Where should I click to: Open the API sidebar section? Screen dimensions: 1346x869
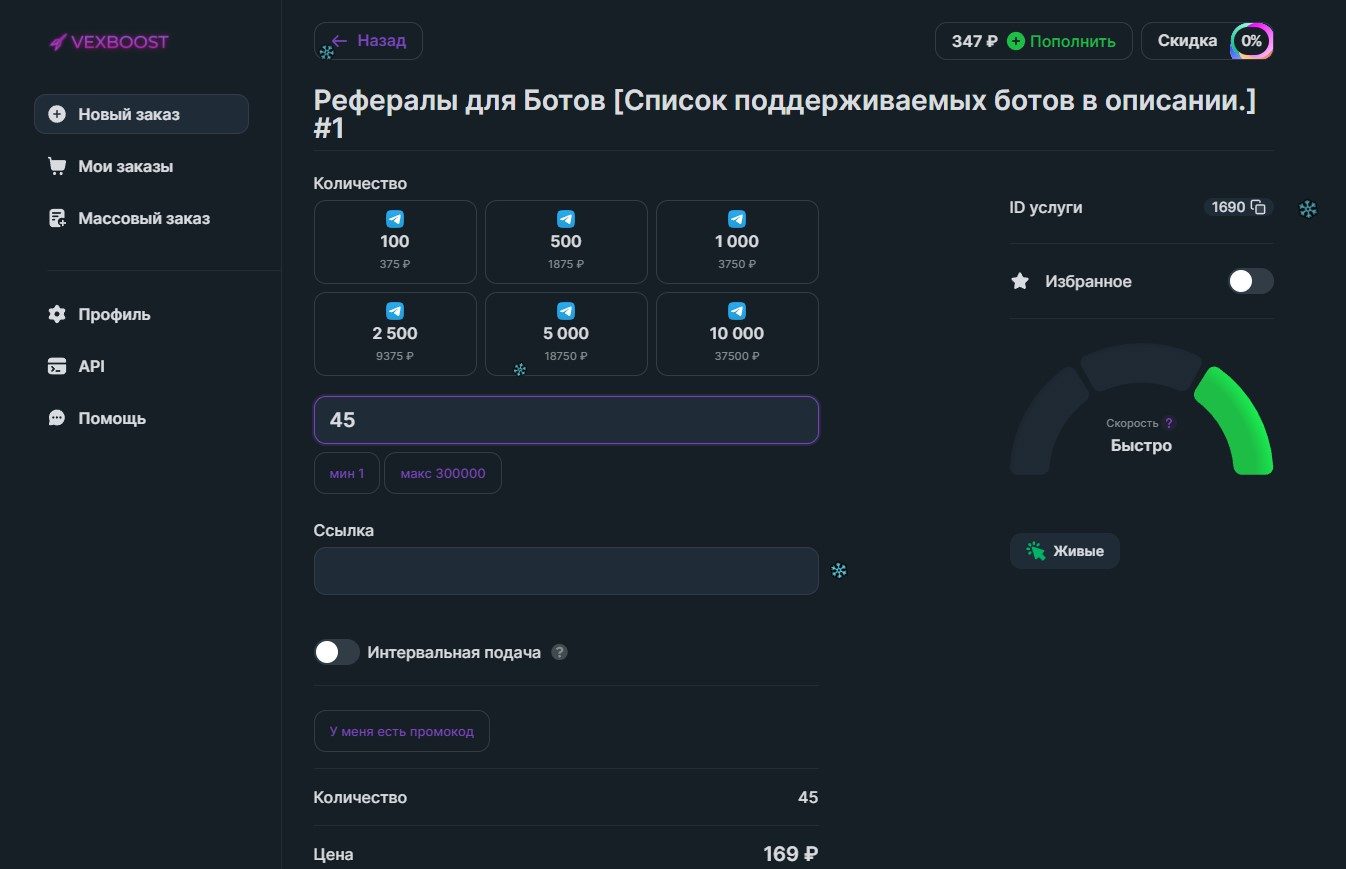click(x=91, y=367)
